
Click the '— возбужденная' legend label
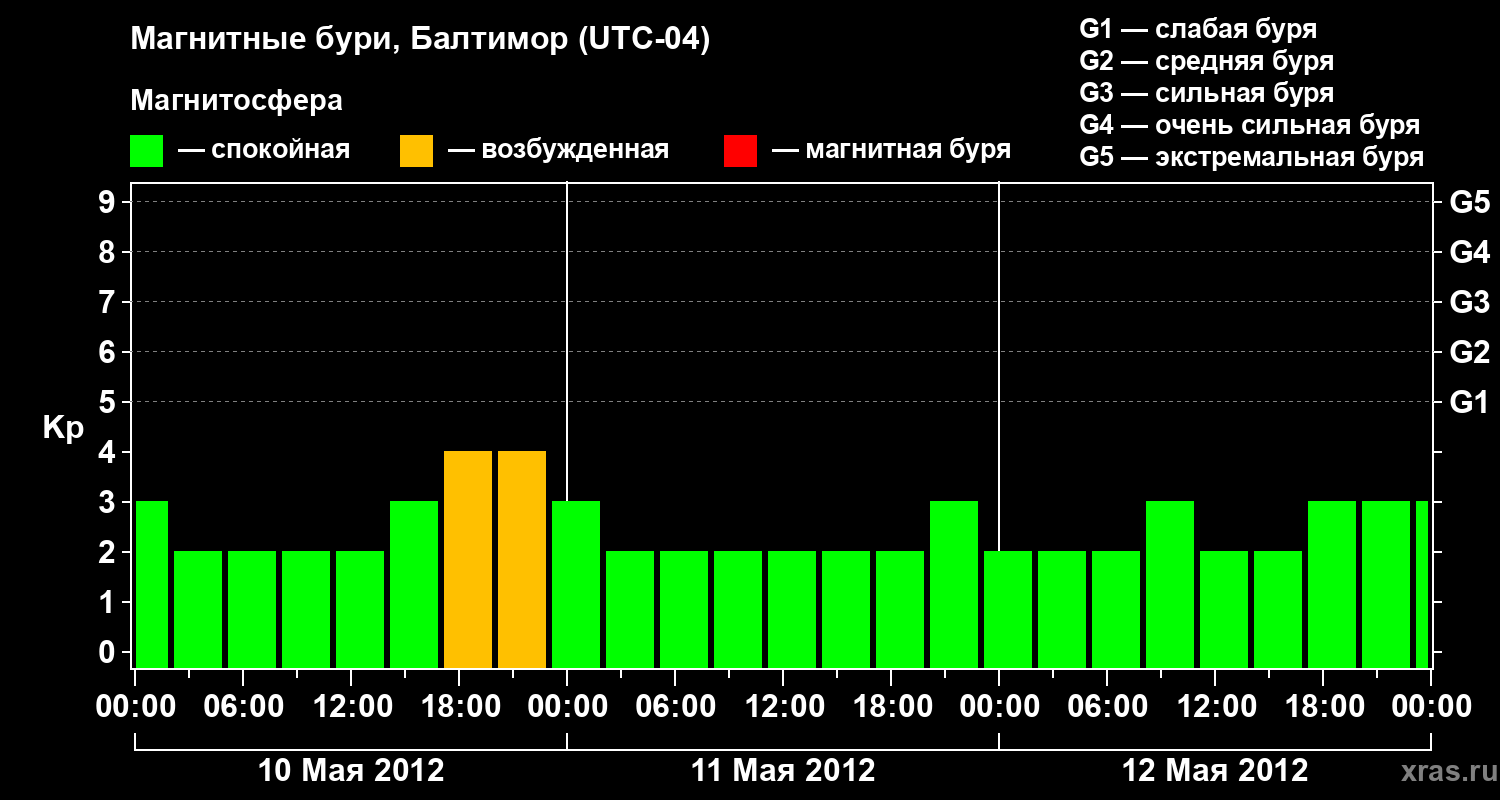pyautogui.click(x=558, y=150)
